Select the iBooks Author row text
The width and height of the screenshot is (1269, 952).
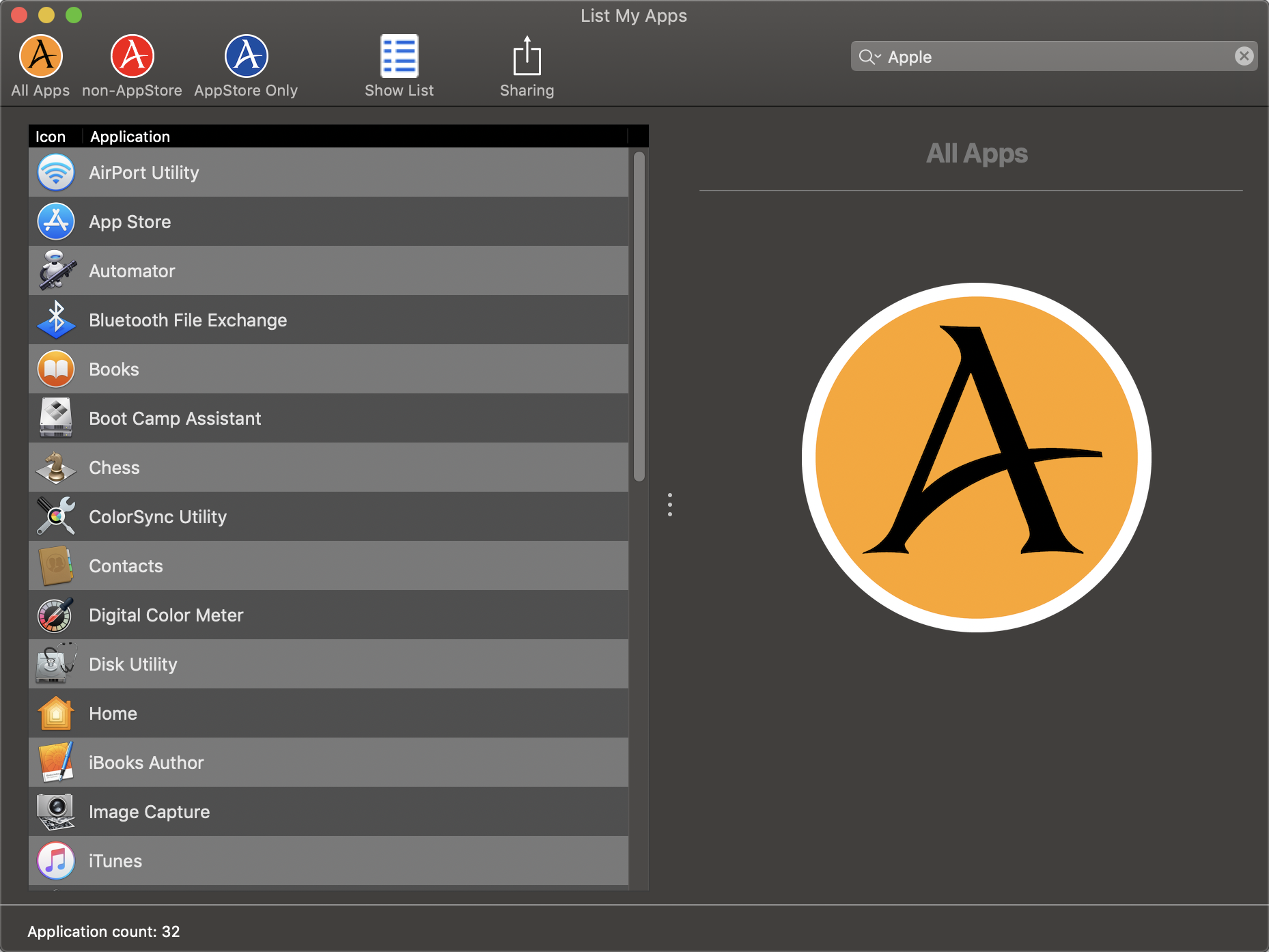click(146, 763)
